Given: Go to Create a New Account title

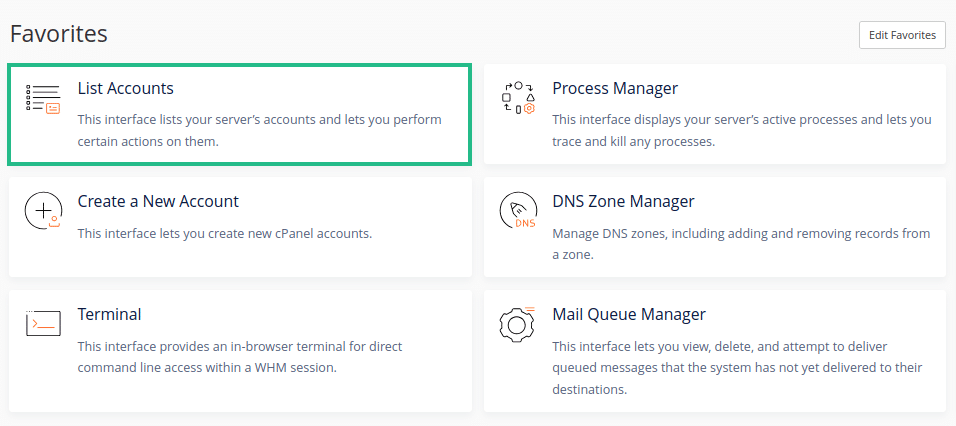Looking at the screenshot, I should pos(159,201).
